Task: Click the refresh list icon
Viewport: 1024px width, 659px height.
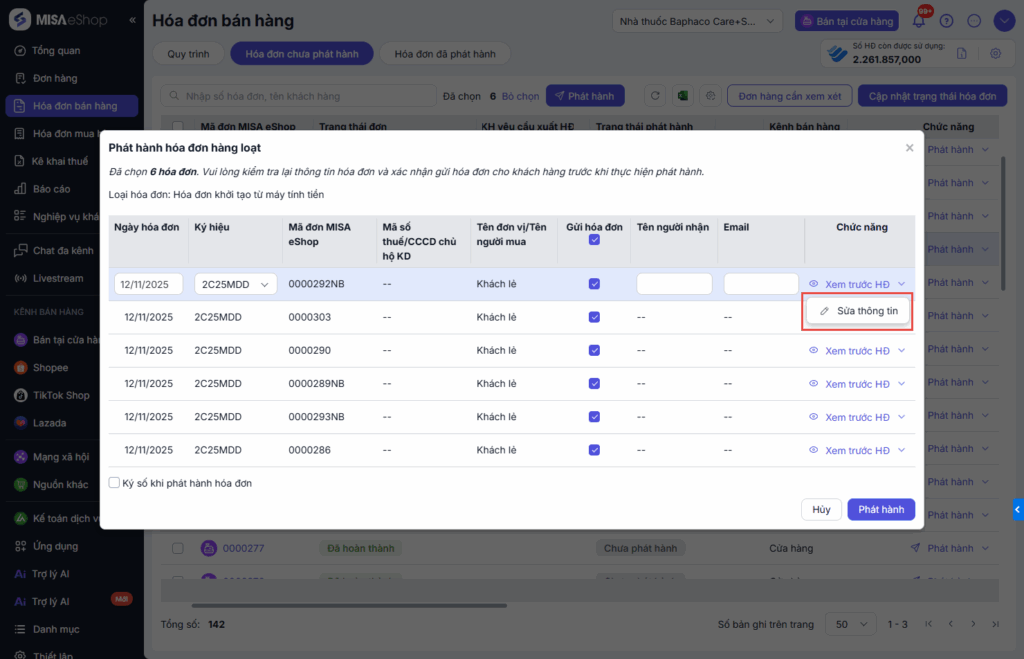Action: (x=656, y=96)
